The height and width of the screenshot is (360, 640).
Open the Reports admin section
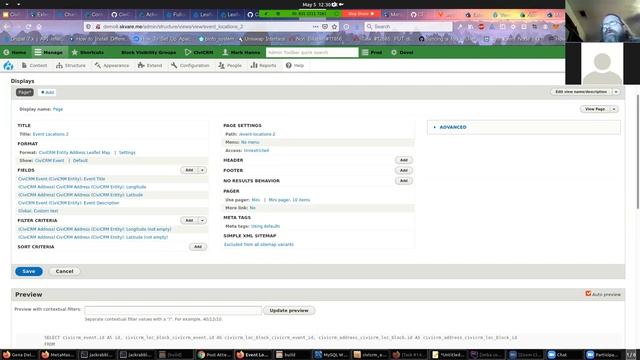(x=264, y=65)
